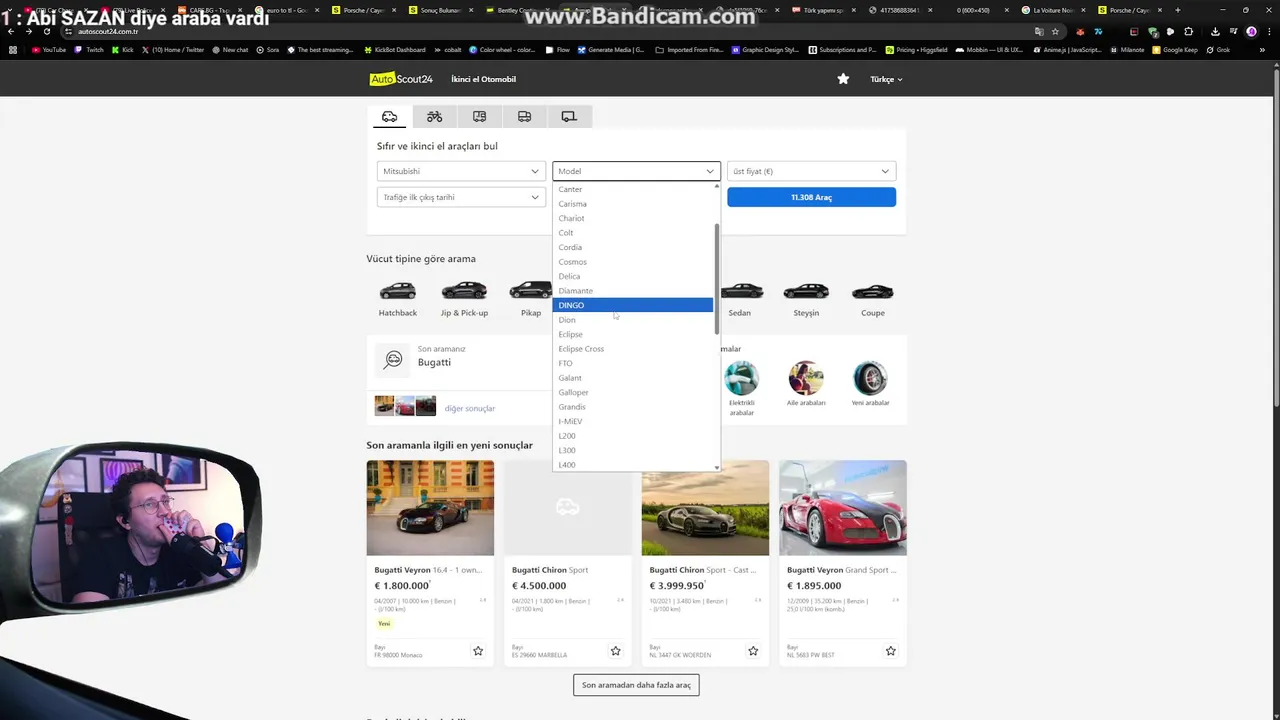Image resolution: width=1280 pixels, height=720 pixels.
Task: Pick L200 in the model list
Action: (632, 436)
